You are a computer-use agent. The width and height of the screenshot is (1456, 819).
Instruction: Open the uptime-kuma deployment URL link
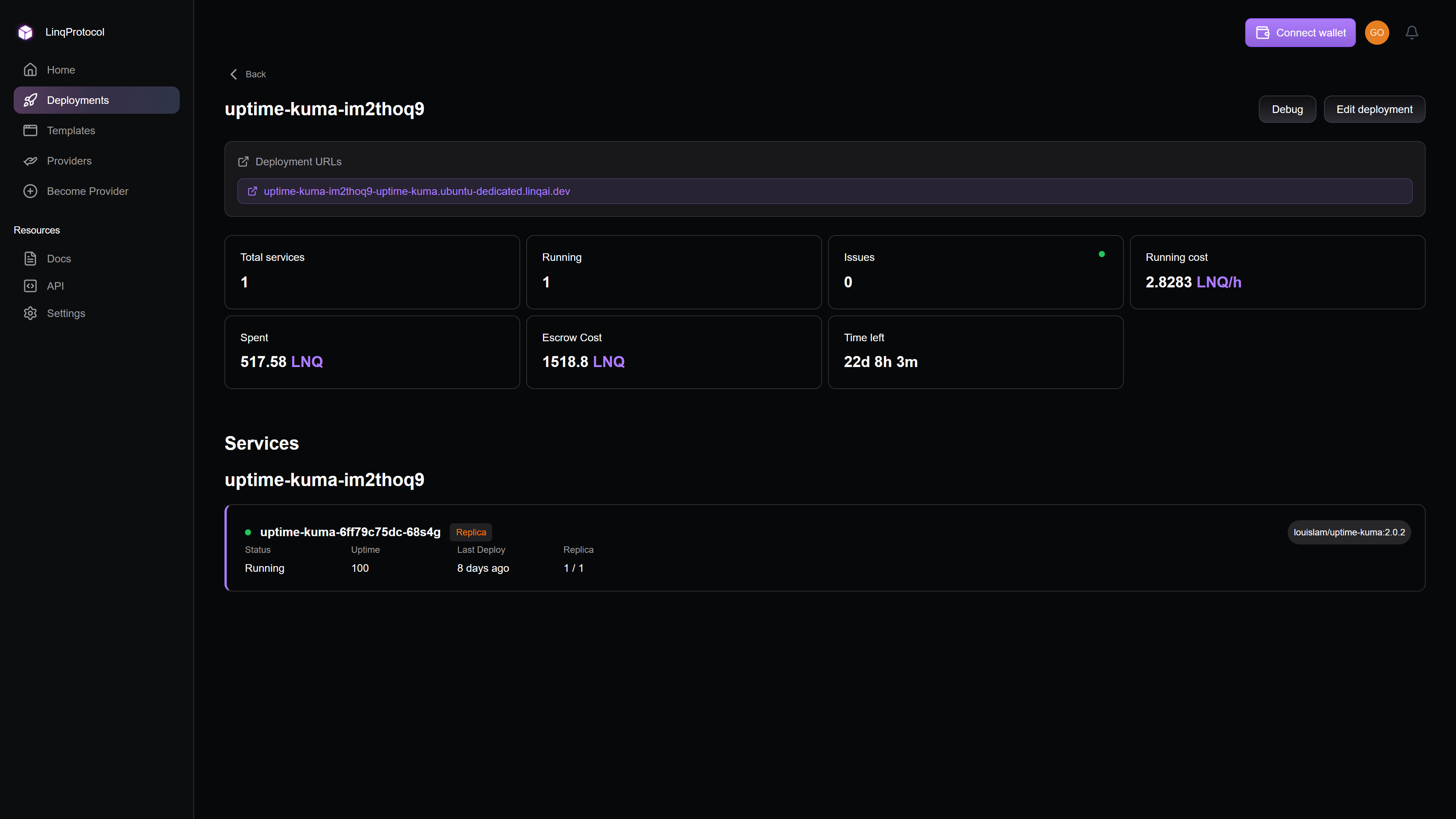tap(417, 191)
